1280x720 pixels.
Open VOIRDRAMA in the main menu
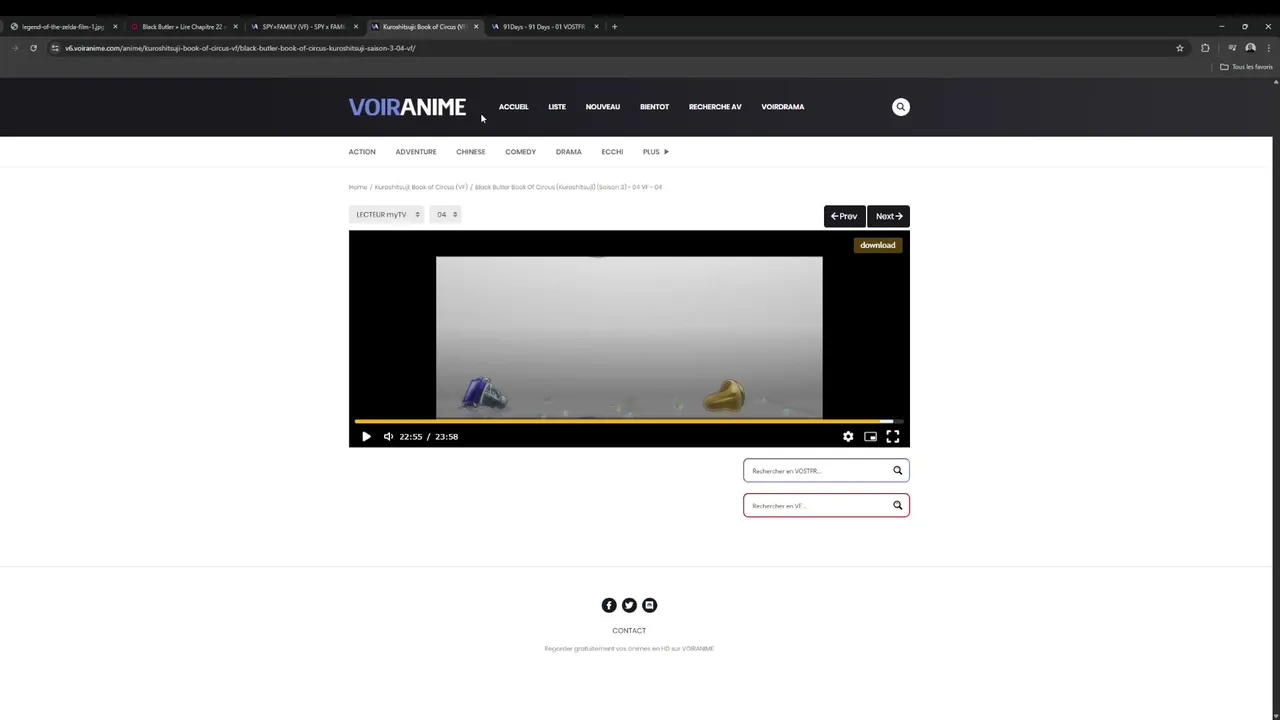pyautogui.click(x=782, y=107)
